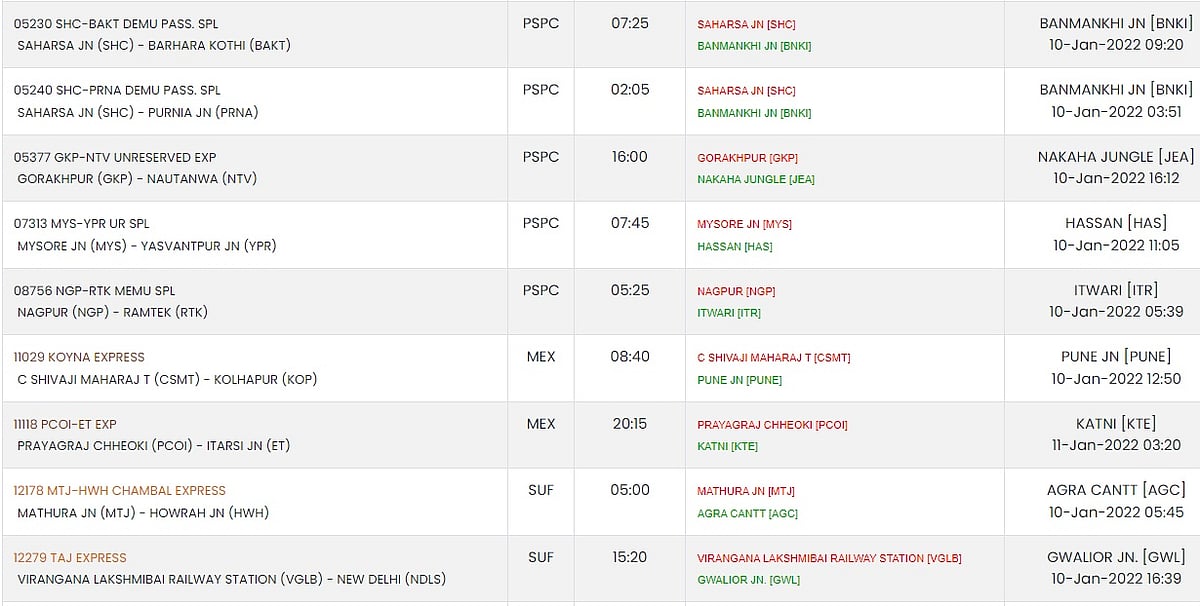Viewport: 1200px width, 606px height.
Task: Click the red VIRANGANA LAKSHMIBAI RAILWAY STATION [VGLB] text
Action: click(x=829, y=559)
